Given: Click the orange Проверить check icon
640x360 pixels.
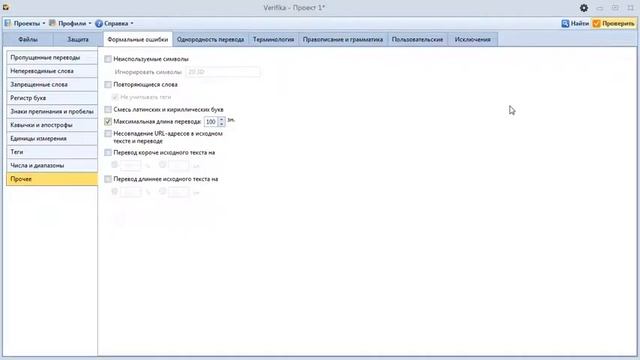Looking at the screenshot, I should (x=597, y=24).
